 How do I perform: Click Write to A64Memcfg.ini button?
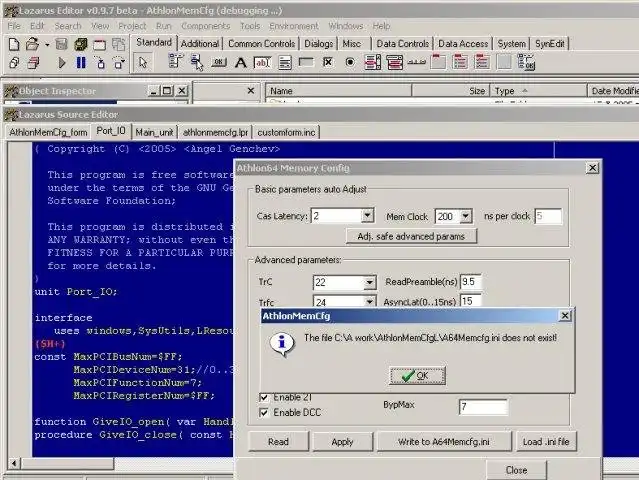coord(444,441)
